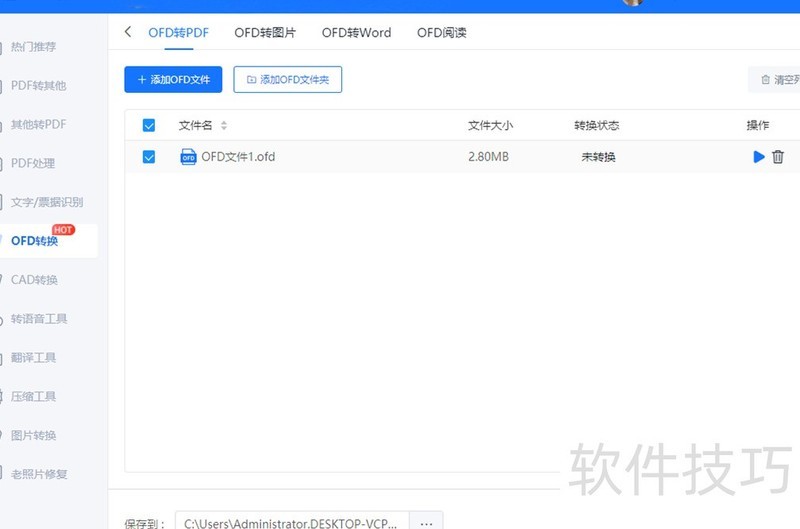Select CAD转换 in the sidebar
The height and width of the screenshot is (529, 800).
[35, 280]
